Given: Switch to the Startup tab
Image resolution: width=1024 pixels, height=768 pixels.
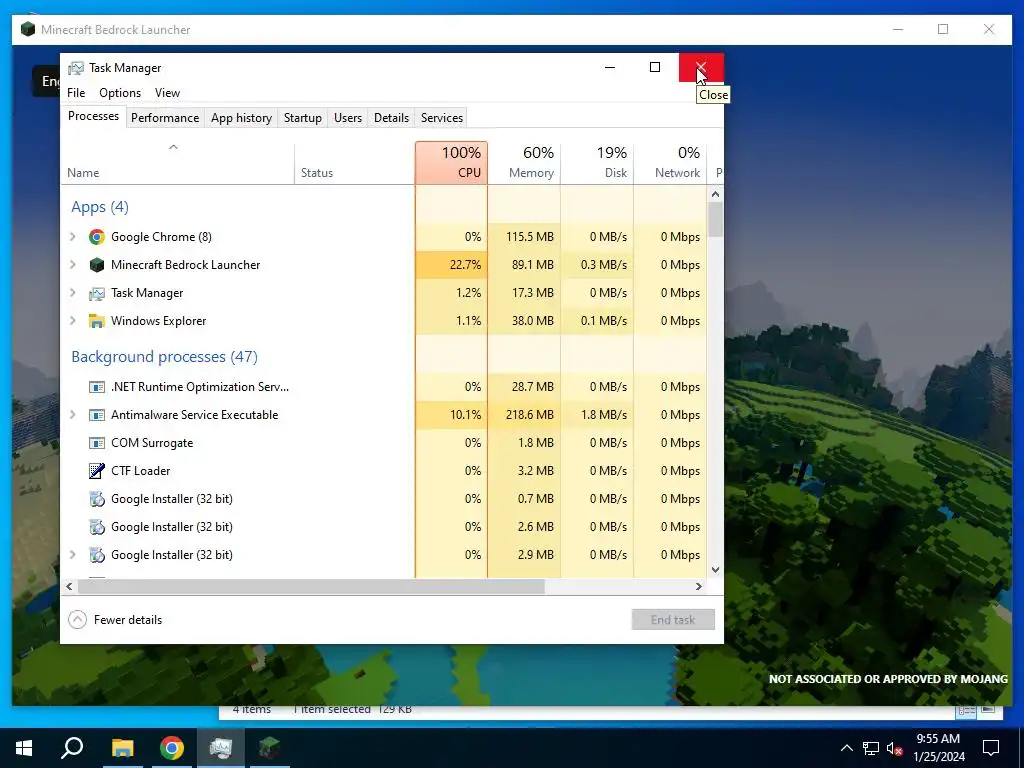Looking at the screenshot, I should [x=302, y=118].
